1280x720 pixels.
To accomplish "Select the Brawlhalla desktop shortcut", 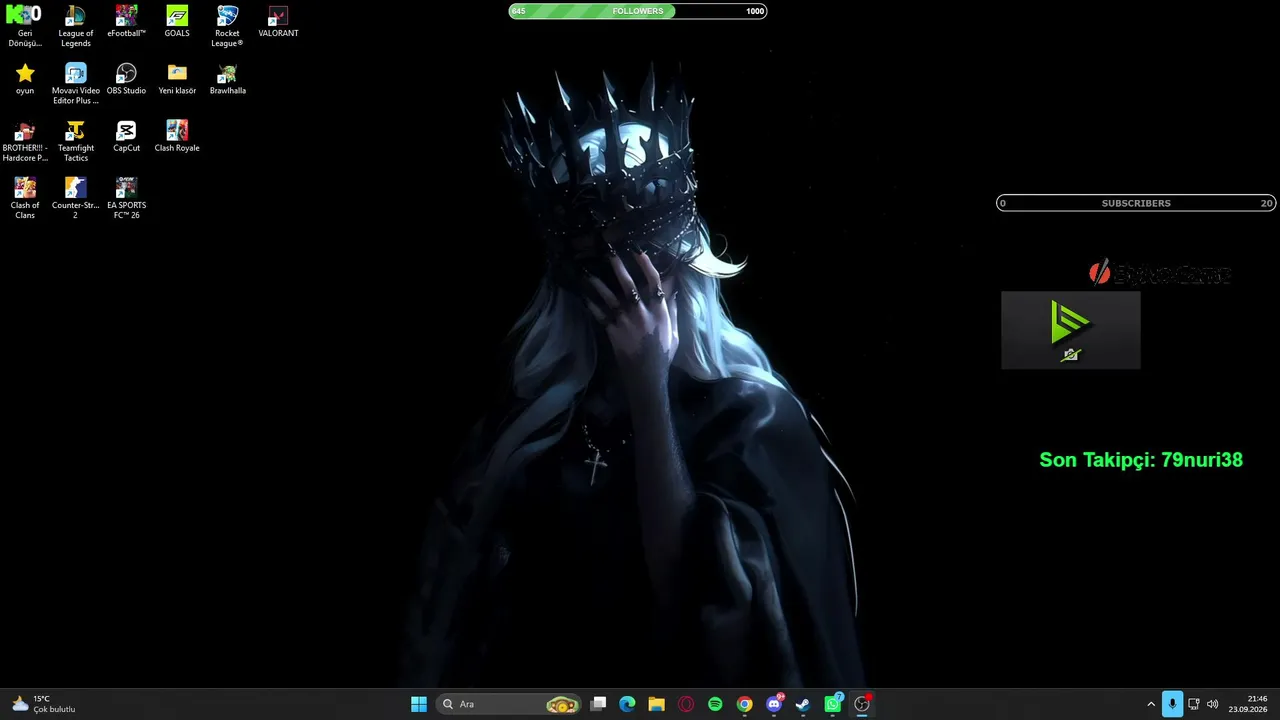I will click(227, 79).
